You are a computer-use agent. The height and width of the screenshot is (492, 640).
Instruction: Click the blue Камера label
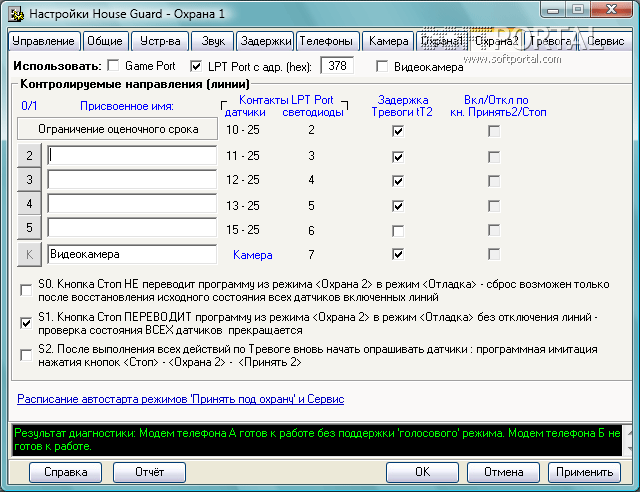tap(253, 255)
